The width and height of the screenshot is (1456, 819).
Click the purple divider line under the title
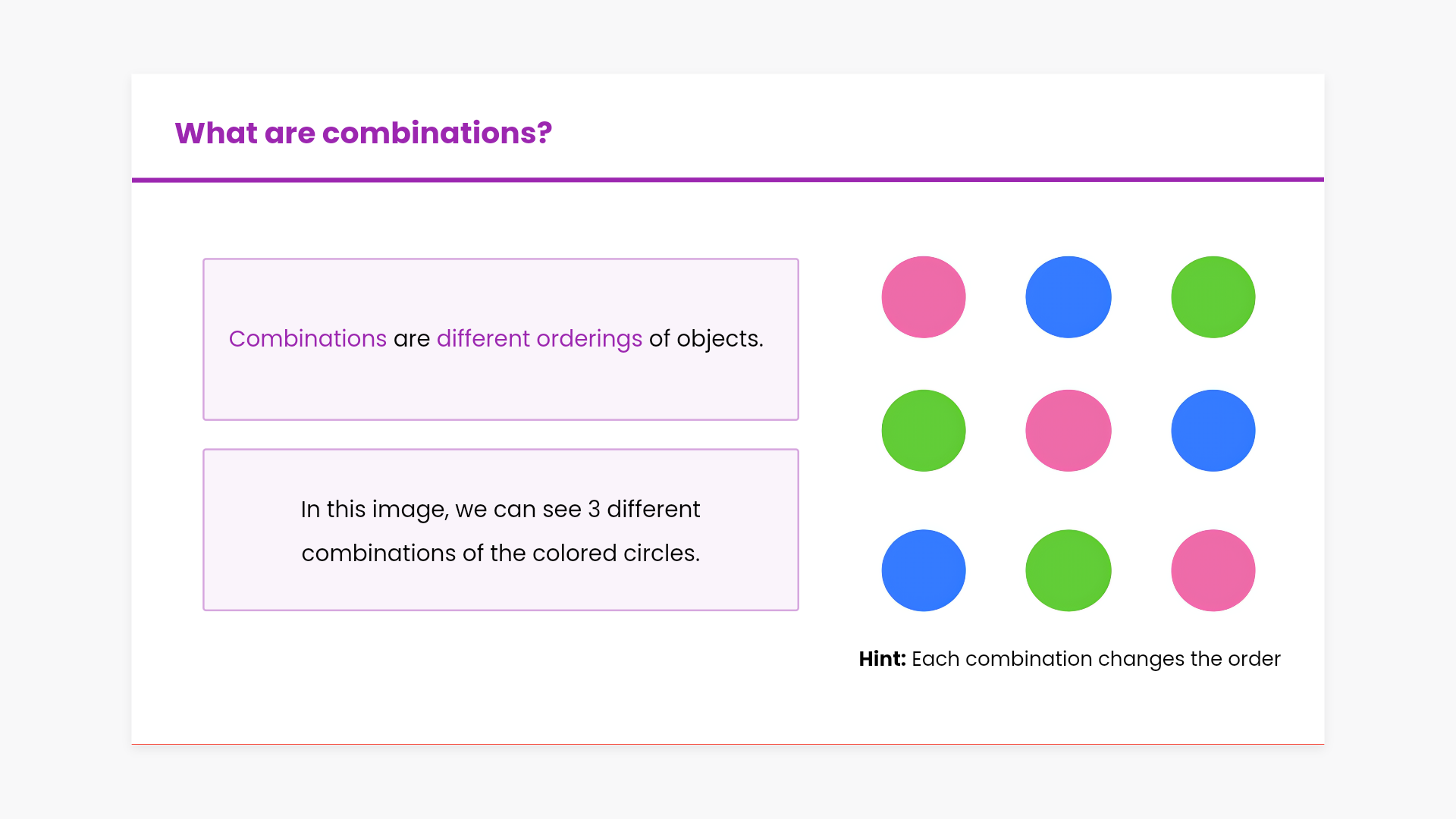point(728,180)
